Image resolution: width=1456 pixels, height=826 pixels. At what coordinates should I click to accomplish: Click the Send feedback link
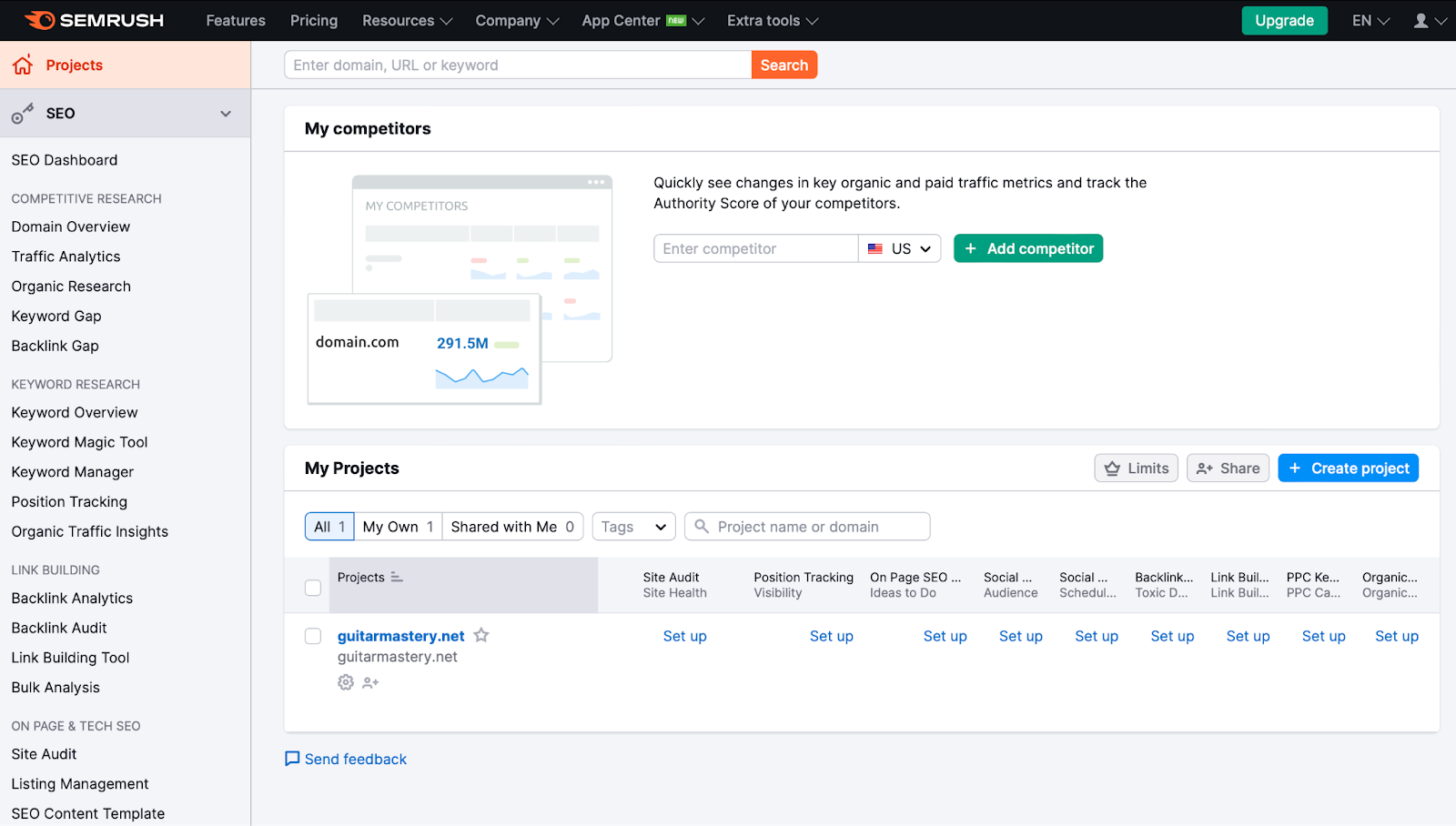tap(356, 759)
